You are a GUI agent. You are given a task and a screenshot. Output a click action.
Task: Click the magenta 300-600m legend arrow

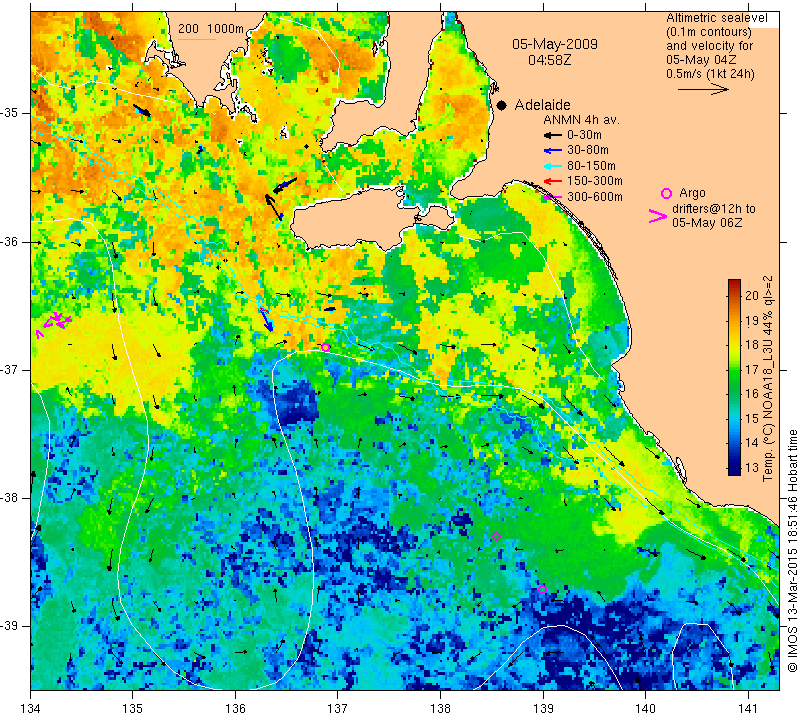[x=553, y=197]
